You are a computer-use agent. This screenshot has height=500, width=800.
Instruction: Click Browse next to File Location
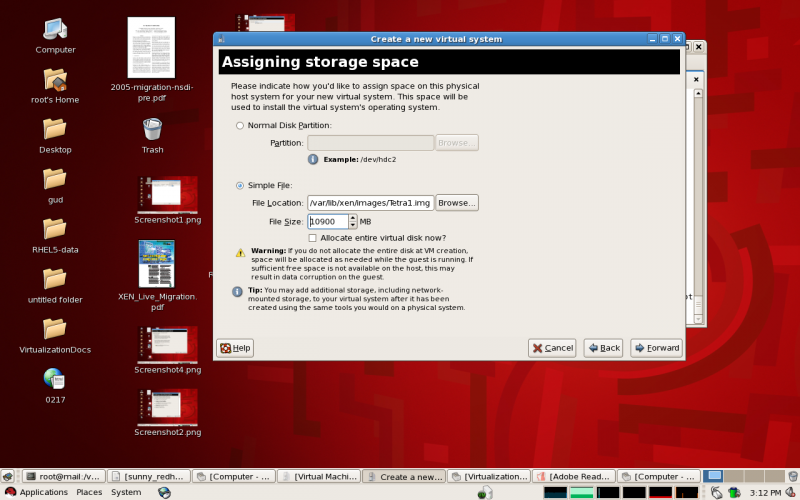pyautogui.click(x=457, y=203)
